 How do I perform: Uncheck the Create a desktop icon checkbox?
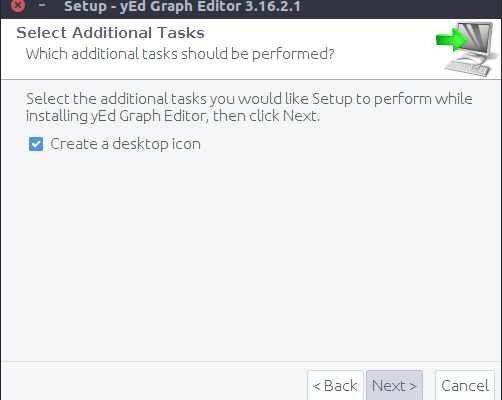tap(36, 144)
